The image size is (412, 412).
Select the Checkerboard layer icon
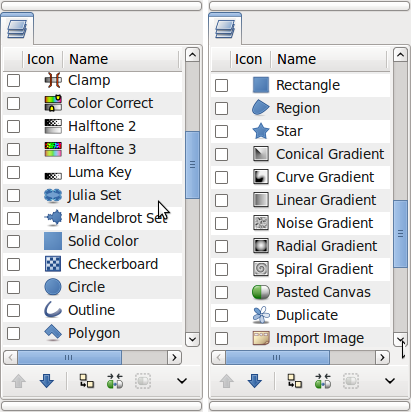point(53,264)
